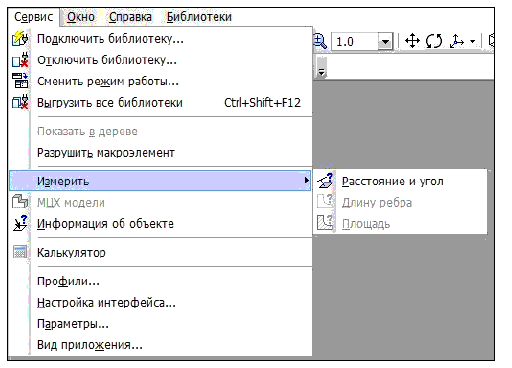
Task: Click Показать в дереве menu entry
Action: tap(161, 131)
